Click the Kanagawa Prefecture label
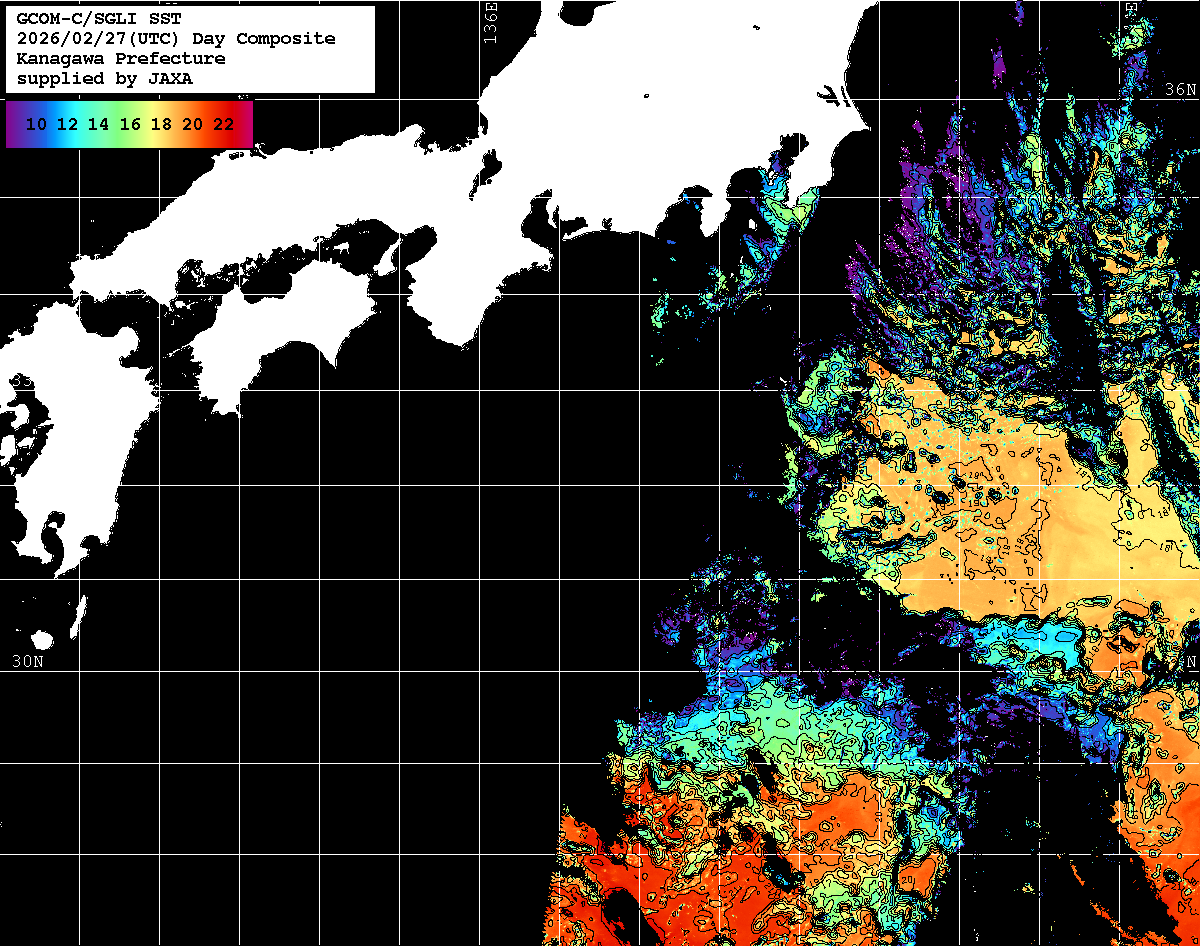The image size is (1200, 946). [120, 59]
